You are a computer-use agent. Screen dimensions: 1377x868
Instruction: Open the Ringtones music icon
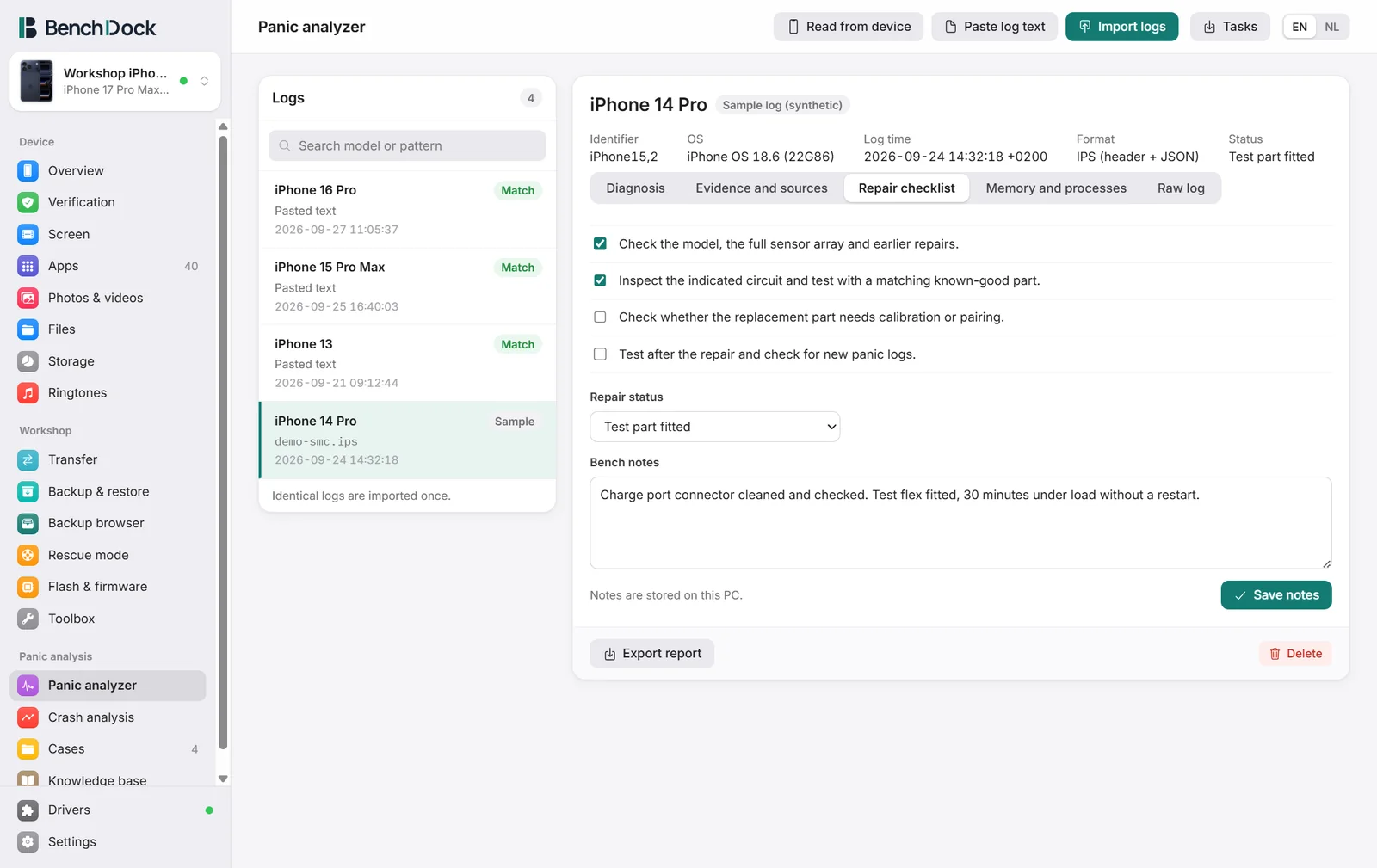tap(28, 393)
